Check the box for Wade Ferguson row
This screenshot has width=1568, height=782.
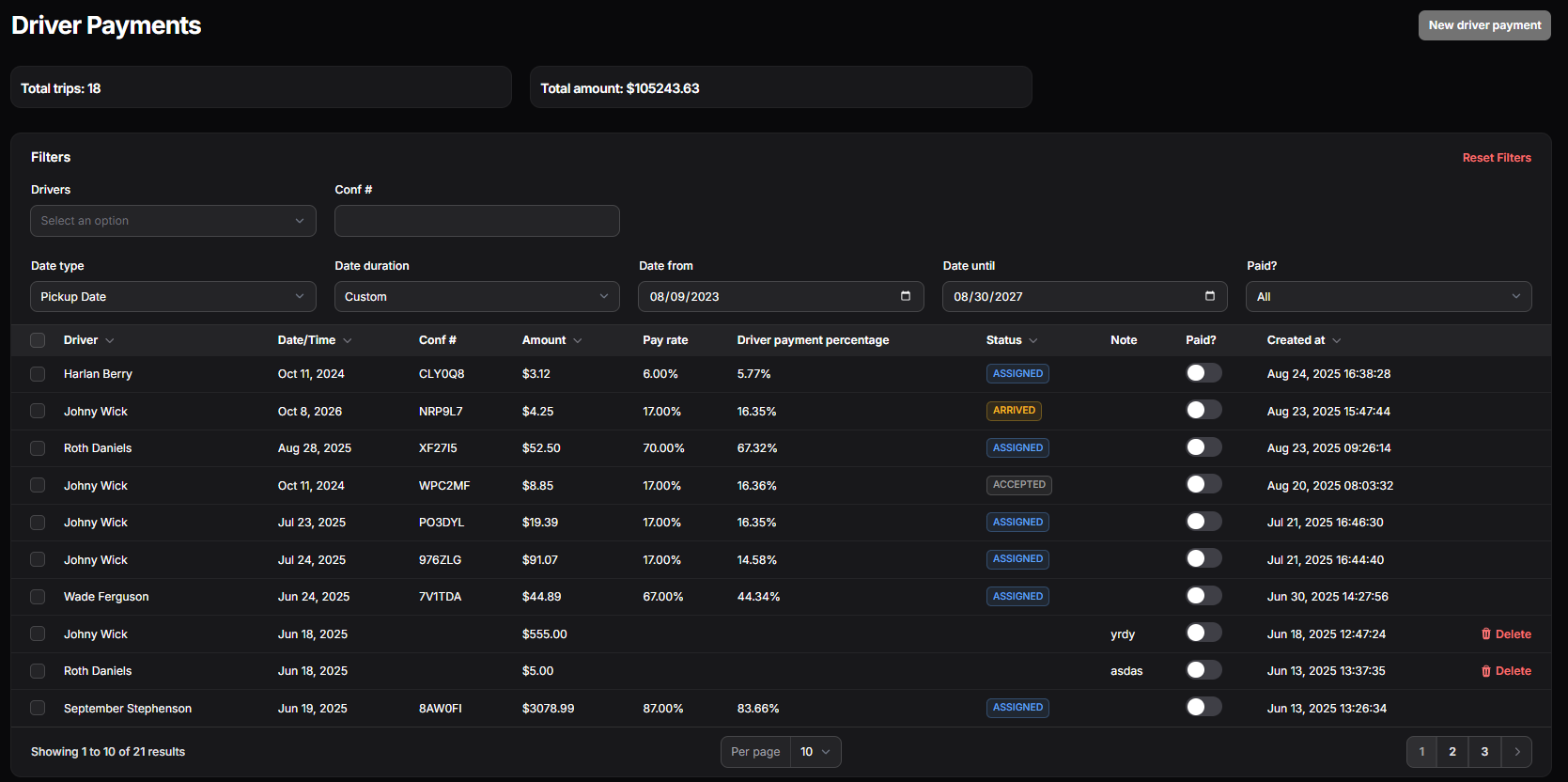(x=38, y=597)
